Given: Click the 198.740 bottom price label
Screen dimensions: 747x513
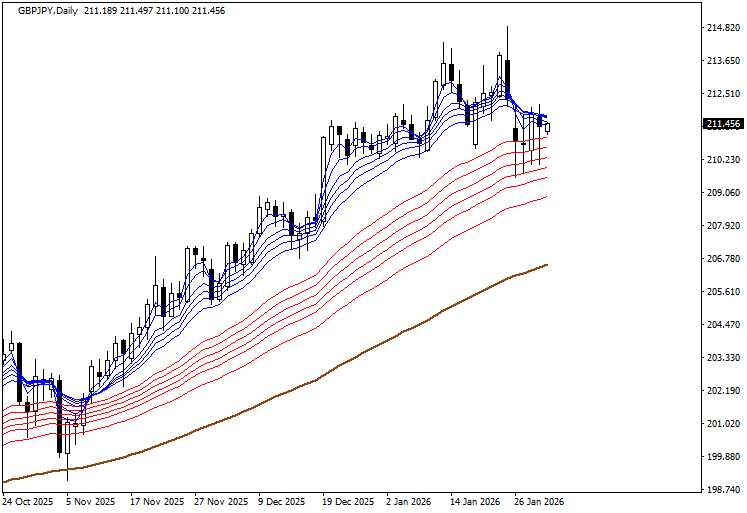Looking at the screenshot, I should [722, 490].
